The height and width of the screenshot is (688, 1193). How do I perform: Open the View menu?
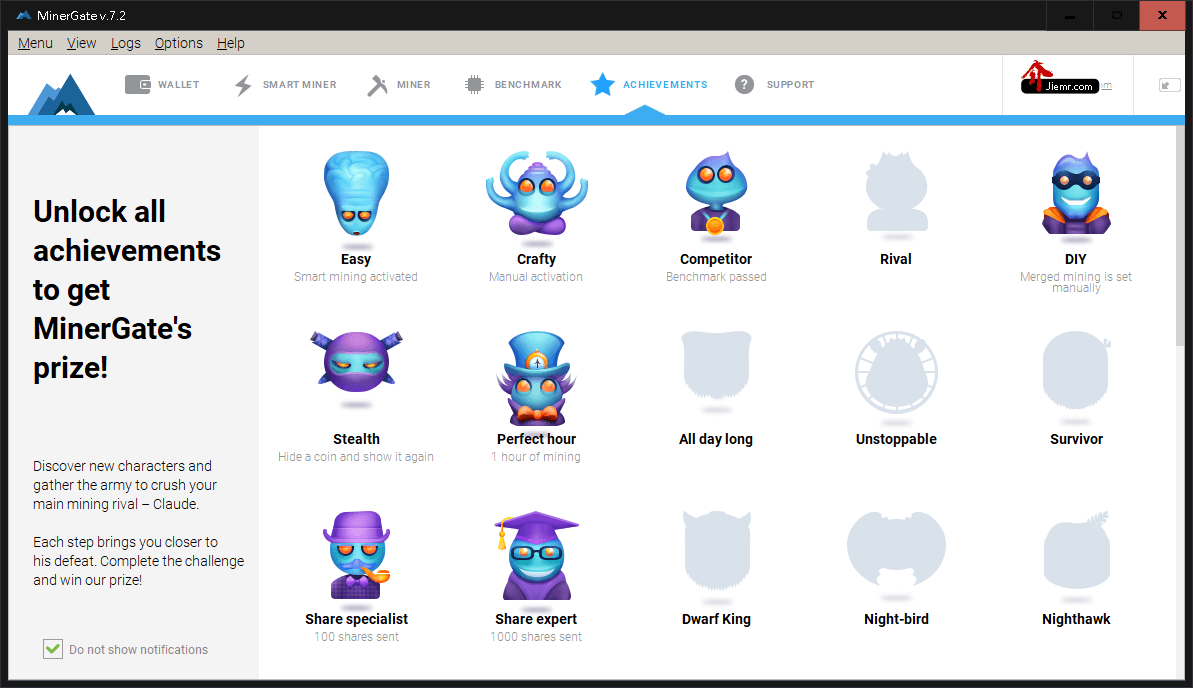point(81,43)
